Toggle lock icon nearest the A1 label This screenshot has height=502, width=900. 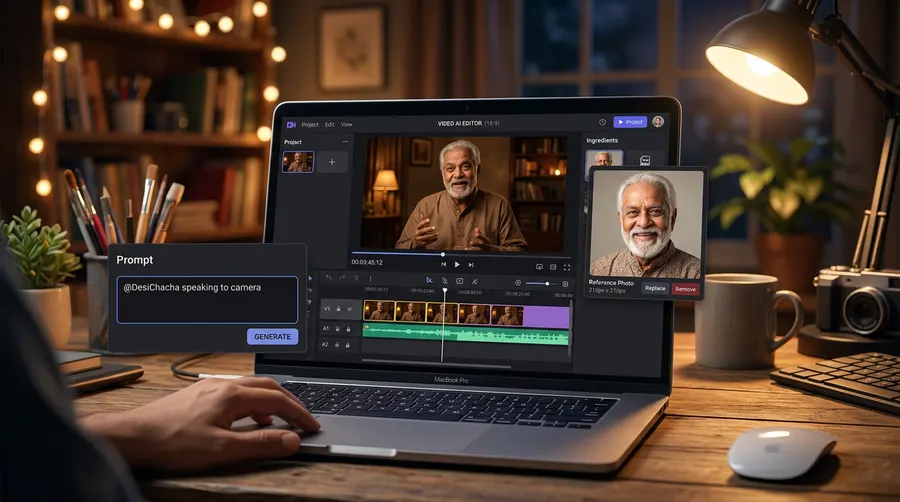point(338,329)
